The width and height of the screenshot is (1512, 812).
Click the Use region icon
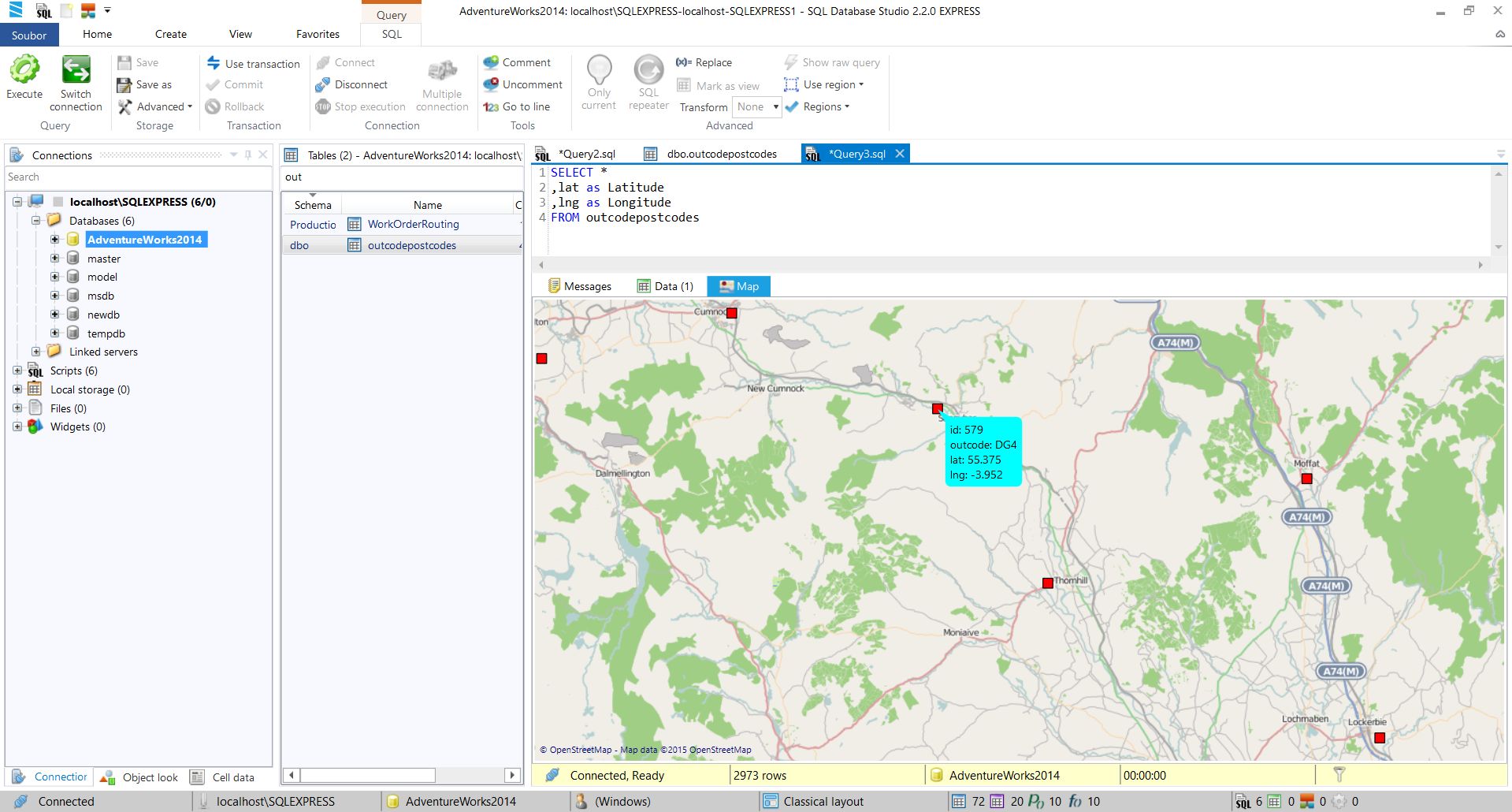tap(791, 84)
